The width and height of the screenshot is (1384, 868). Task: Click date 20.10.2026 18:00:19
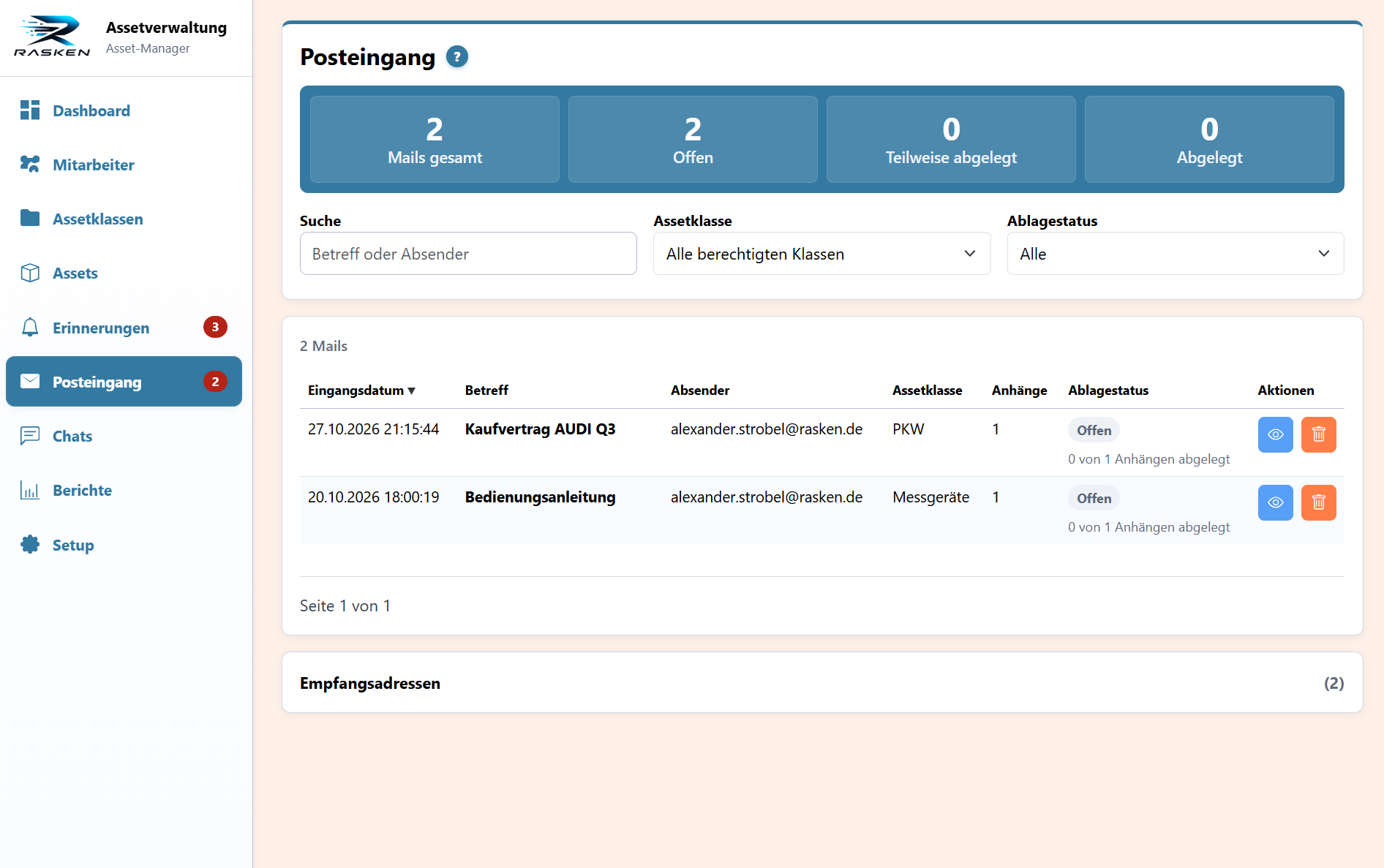tap(373, 497)
